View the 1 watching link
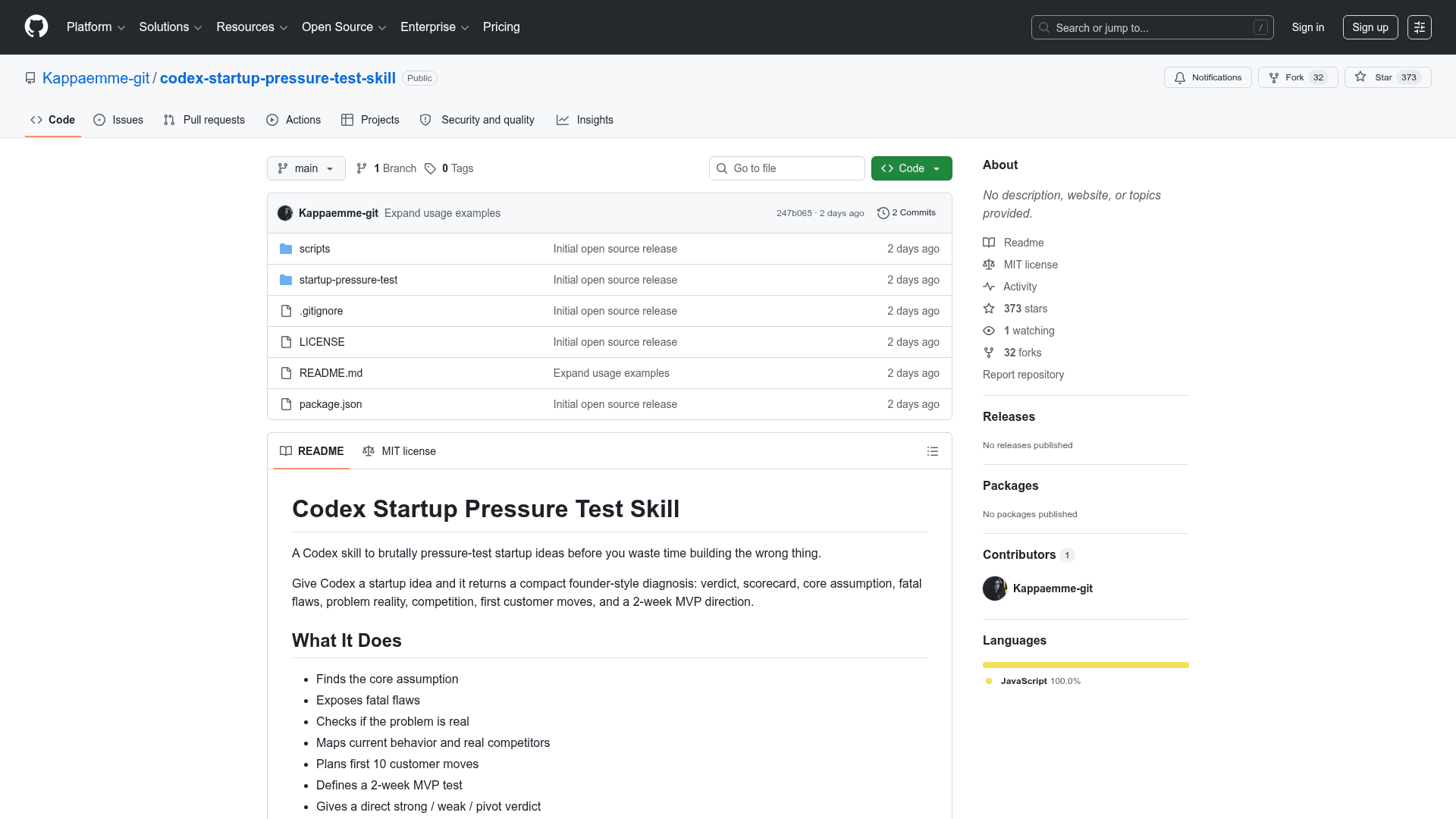 coord(1018,331)
